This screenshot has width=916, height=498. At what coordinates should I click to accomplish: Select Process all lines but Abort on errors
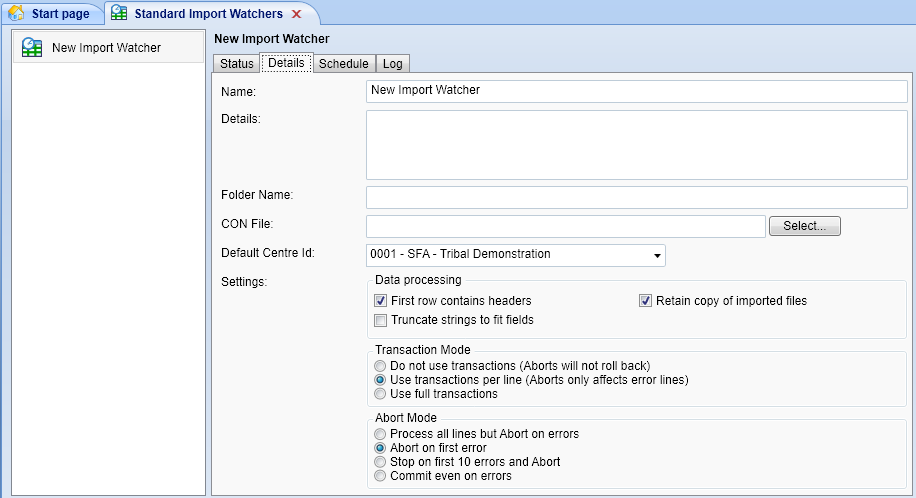pyautogui.click(x=380, y=435)
